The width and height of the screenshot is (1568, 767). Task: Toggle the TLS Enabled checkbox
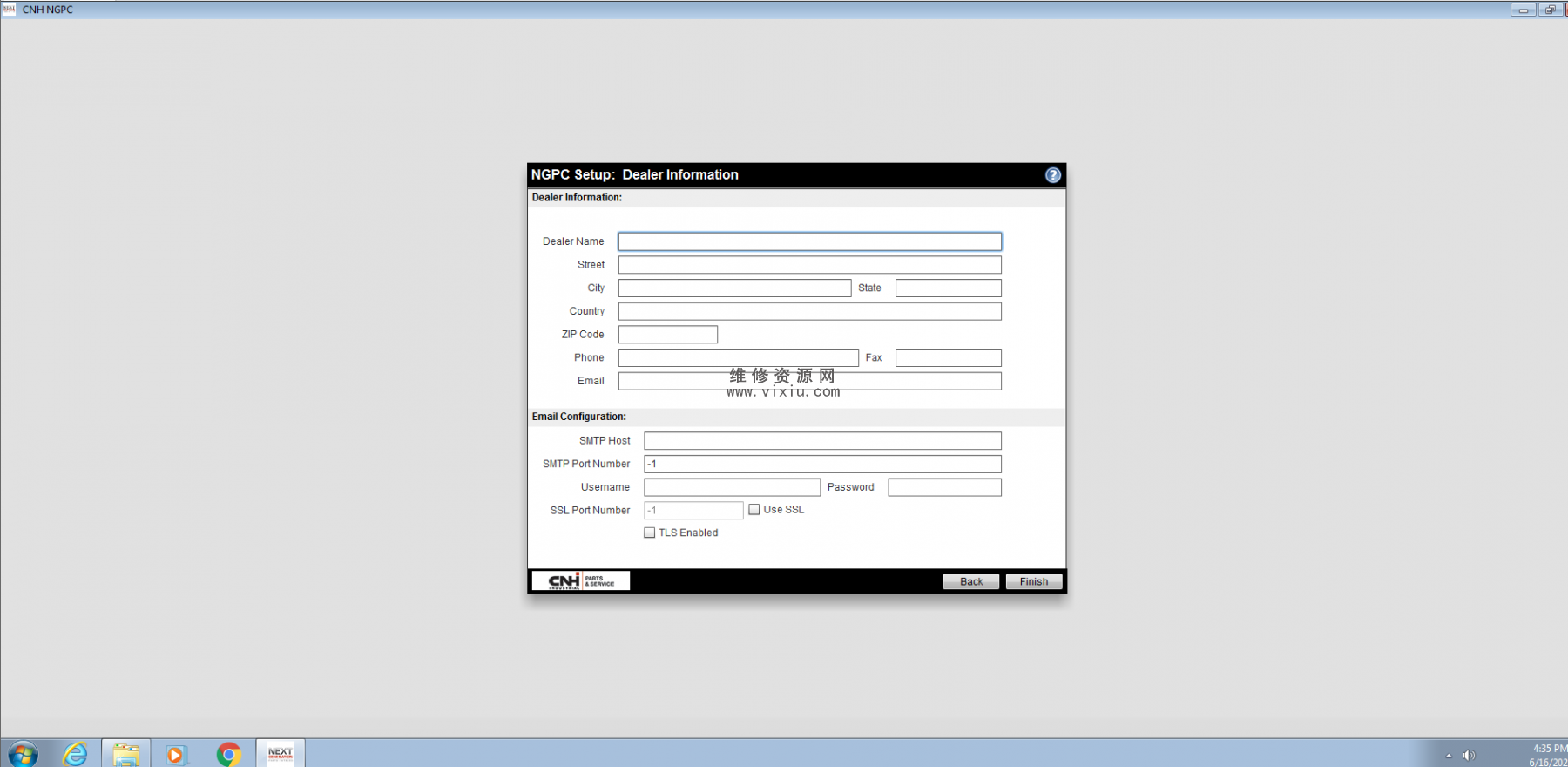[x=650, y=533]
